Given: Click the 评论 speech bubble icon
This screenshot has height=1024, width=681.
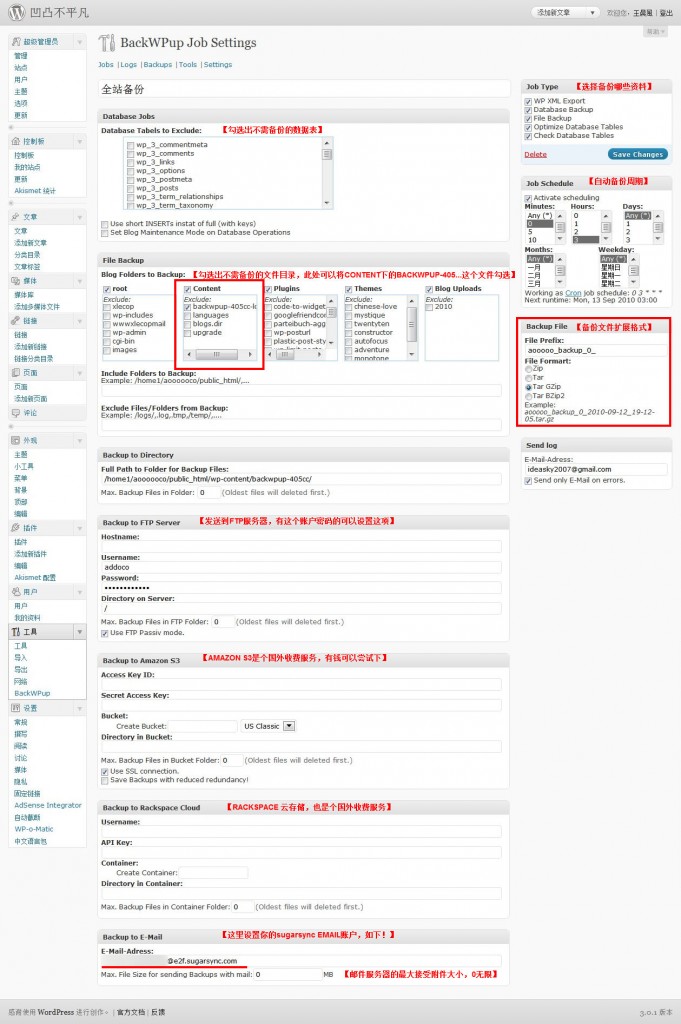Looking at the screenshot, I should (x=16, y=413).
